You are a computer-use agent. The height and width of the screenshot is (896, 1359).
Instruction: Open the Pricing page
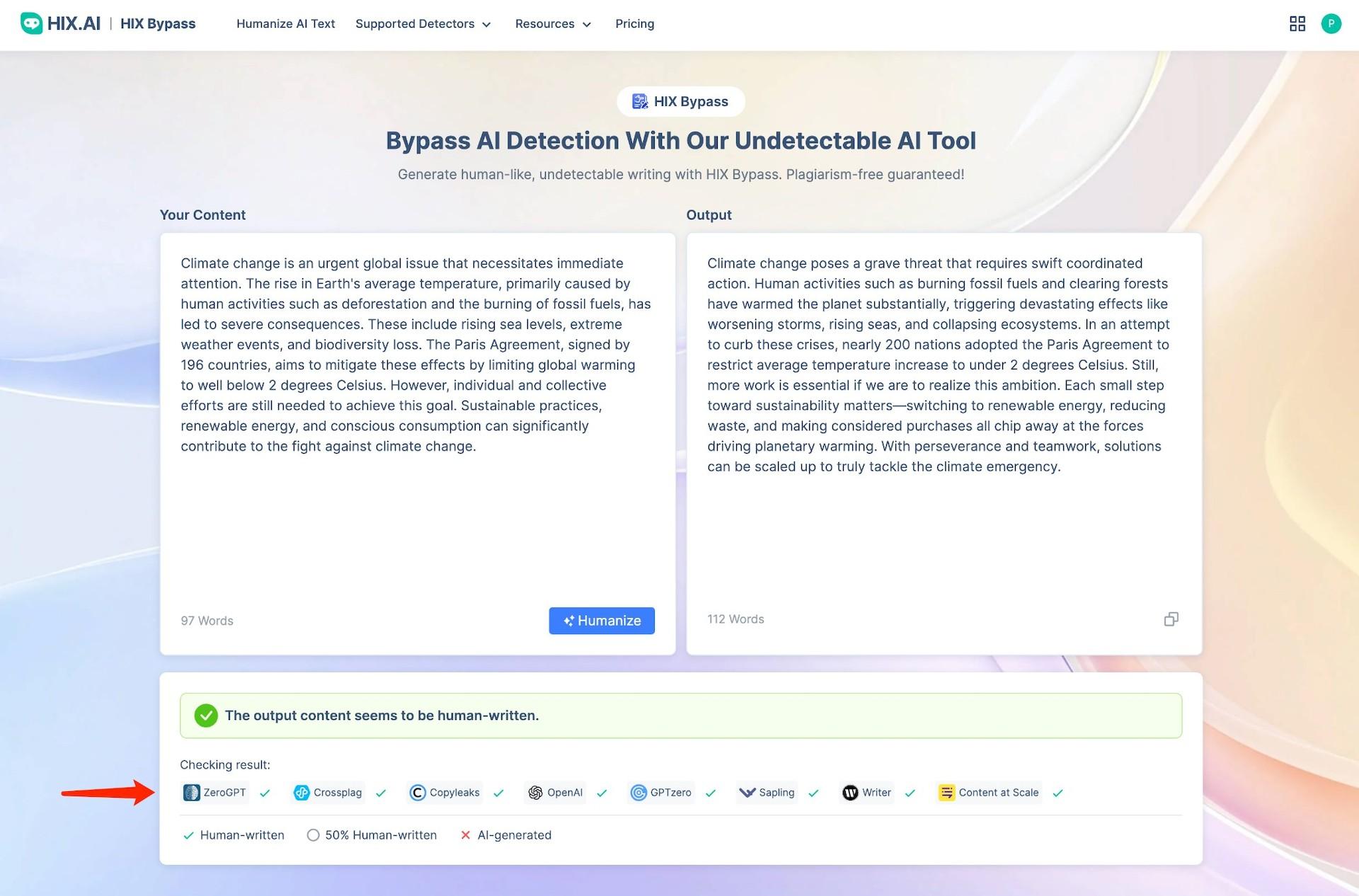[635, 24]
